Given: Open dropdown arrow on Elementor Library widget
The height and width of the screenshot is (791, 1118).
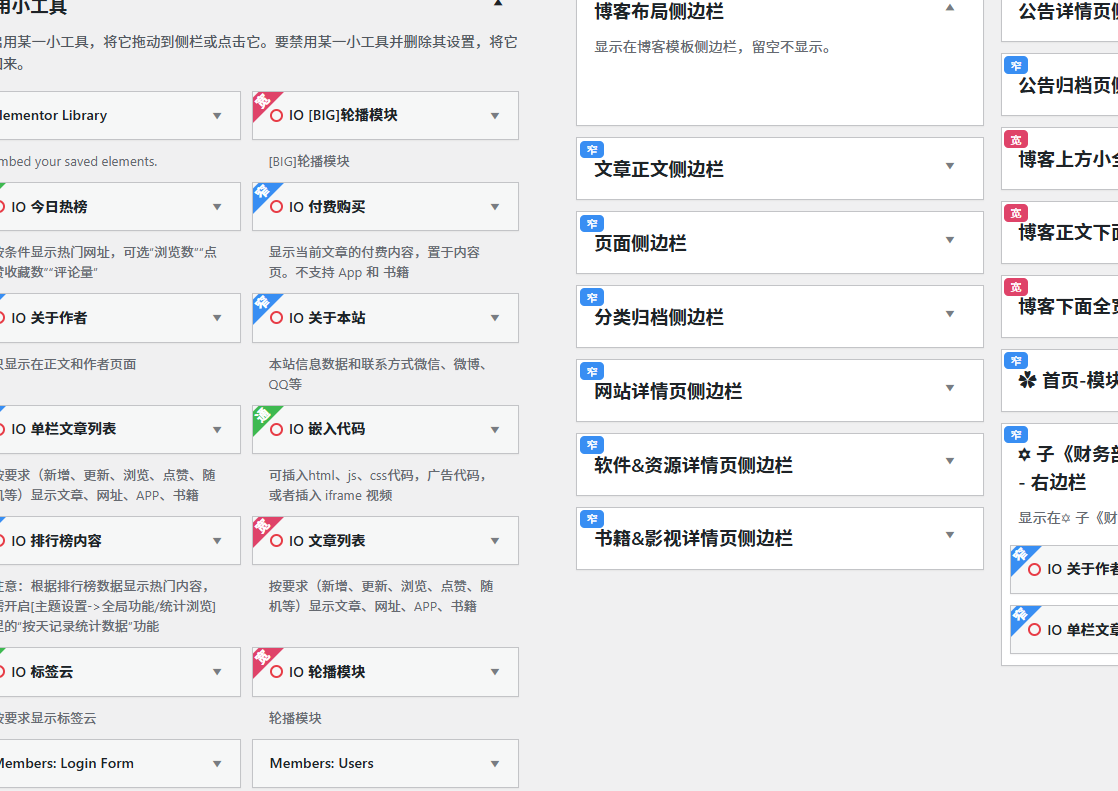Looking at the screenshot, I should (x=217, y=116).
